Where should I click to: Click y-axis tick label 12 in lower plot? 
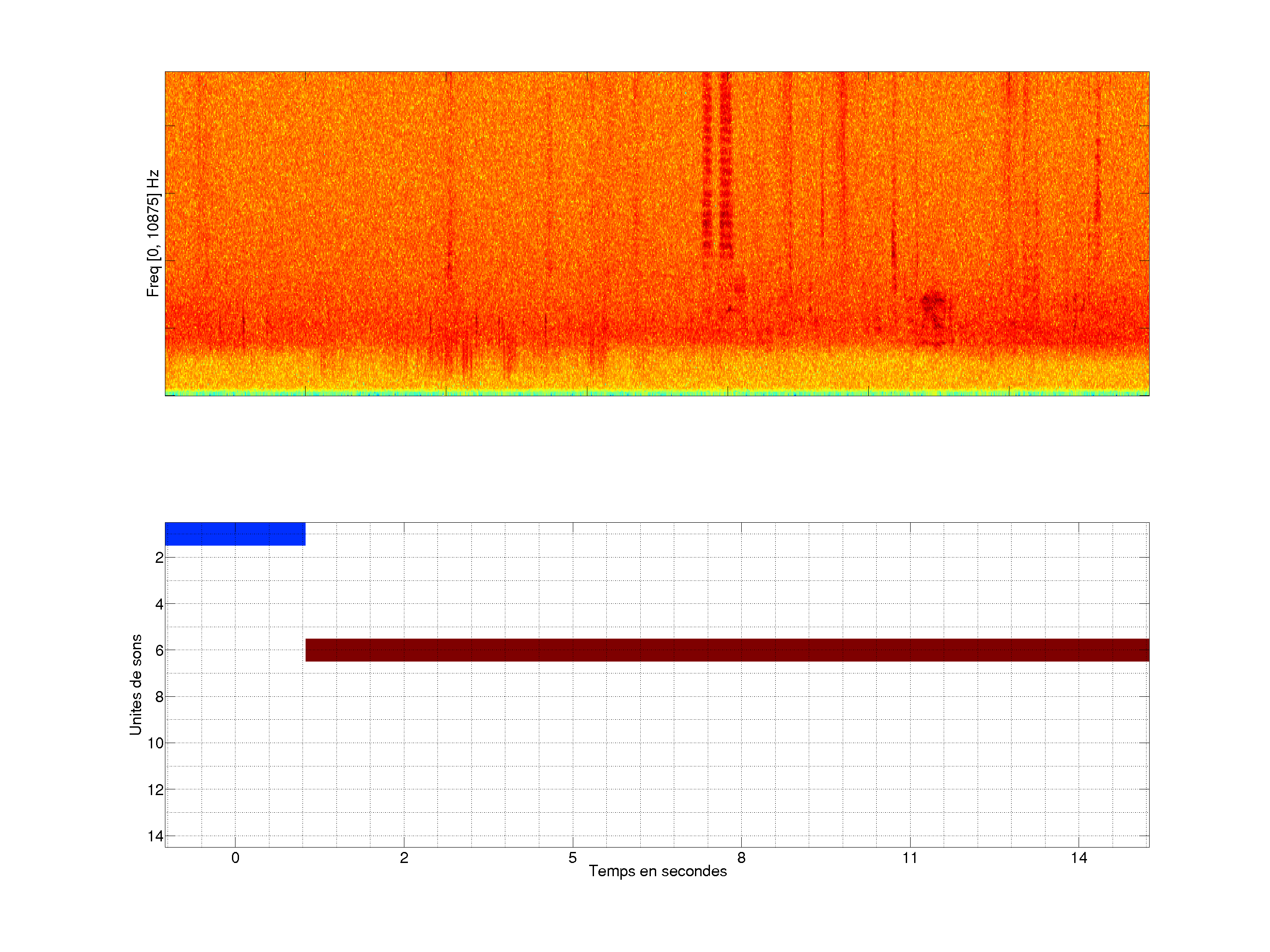tap(156, 790)
